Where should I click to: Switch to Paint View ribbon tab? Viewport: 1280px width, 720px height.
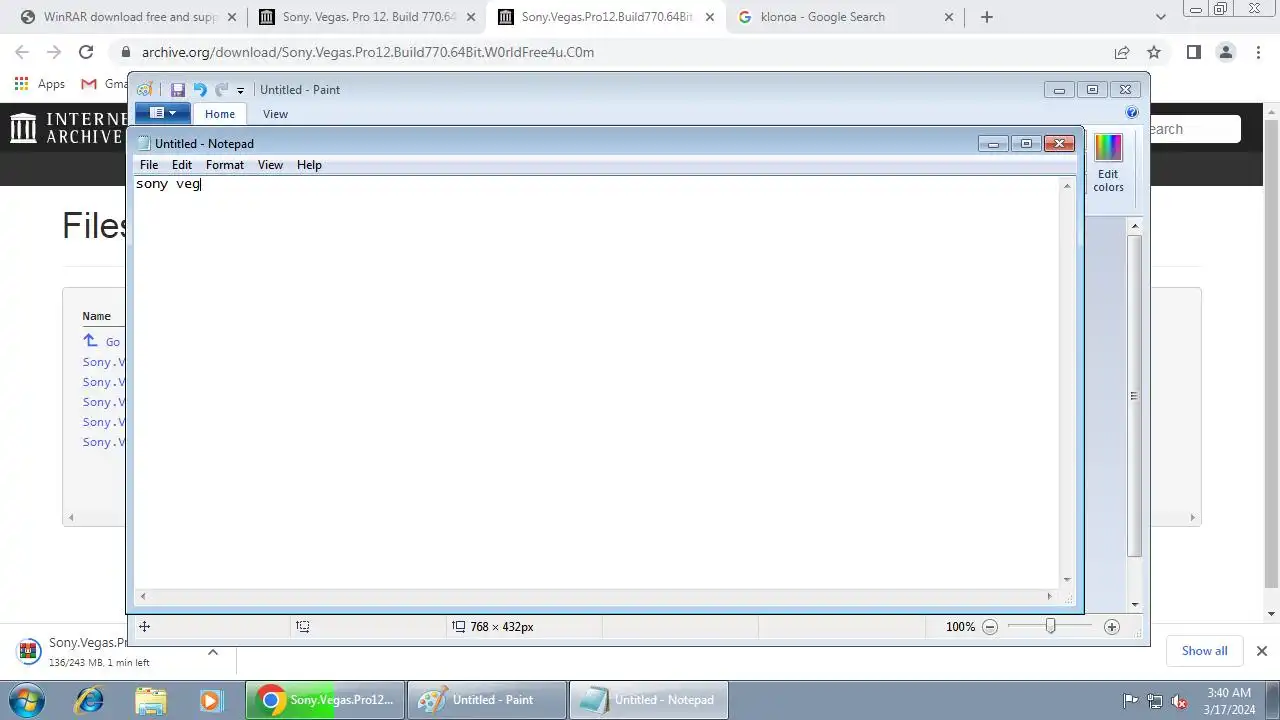[275, 114]
